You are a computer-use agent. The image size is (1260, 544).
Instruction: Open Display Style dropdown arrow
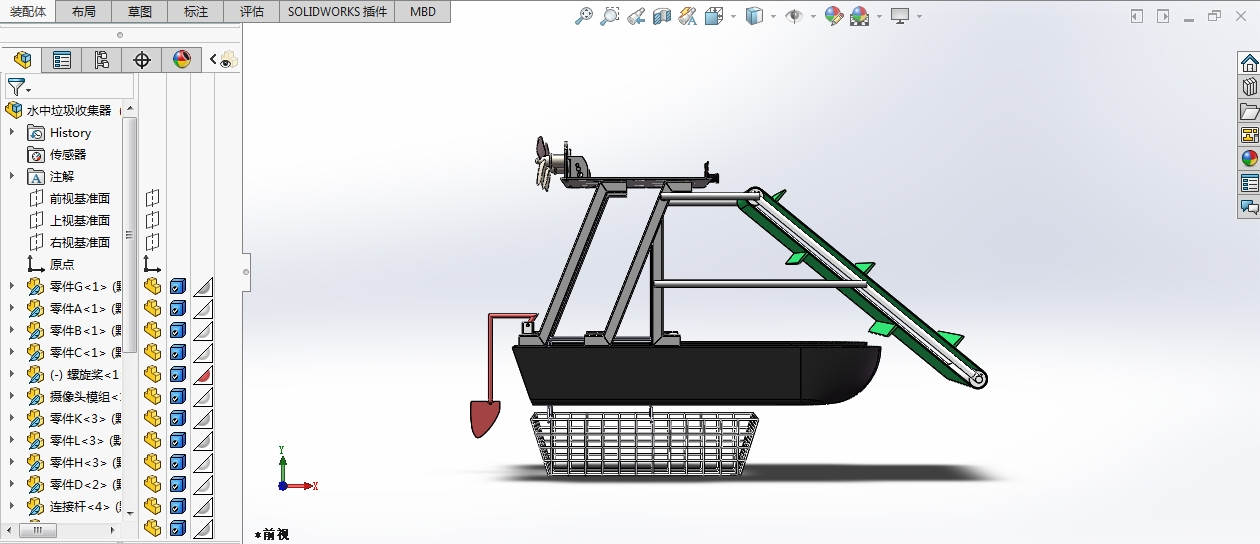(774, 16)
